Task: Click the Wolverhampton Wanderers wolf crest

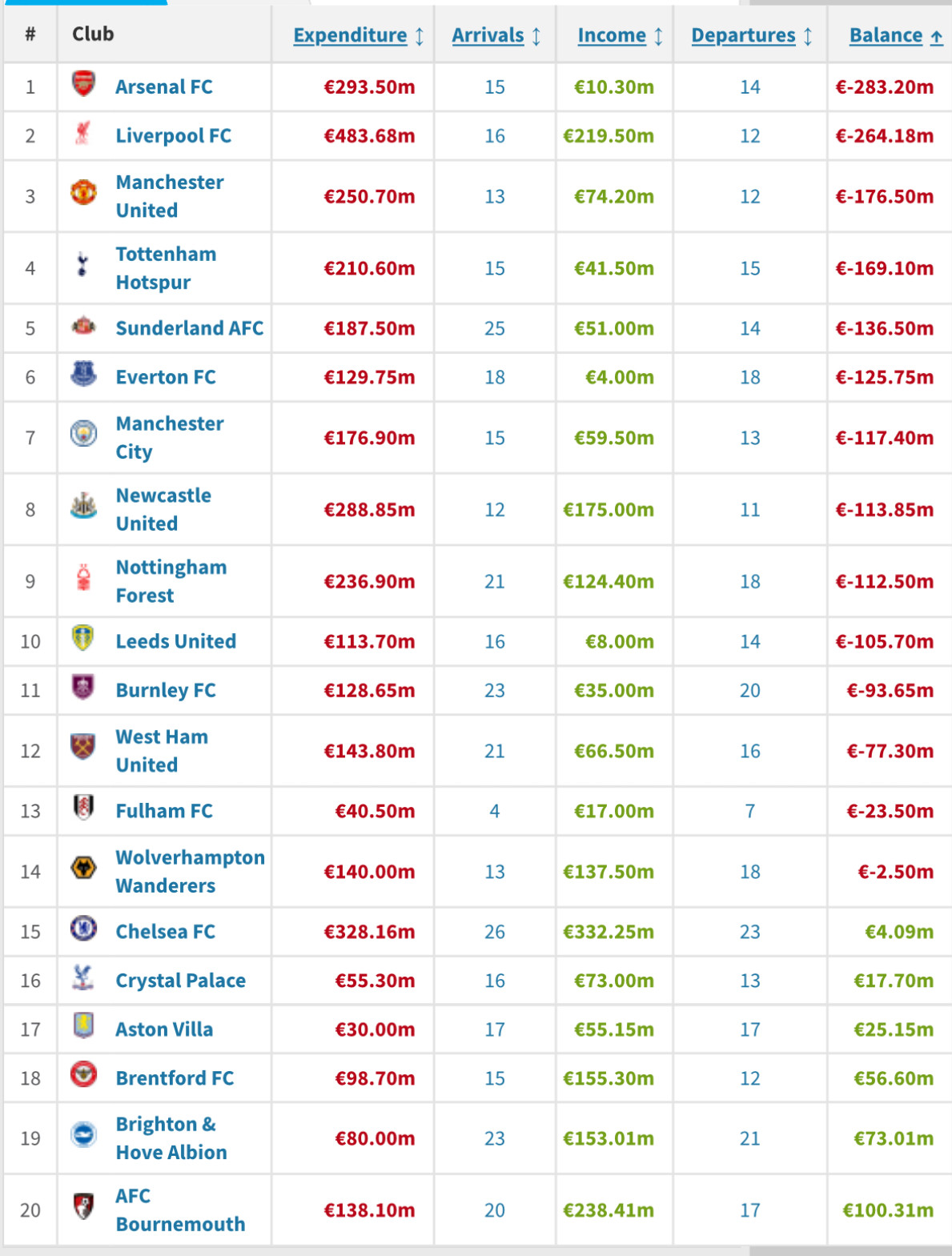Action: point(83,868)
